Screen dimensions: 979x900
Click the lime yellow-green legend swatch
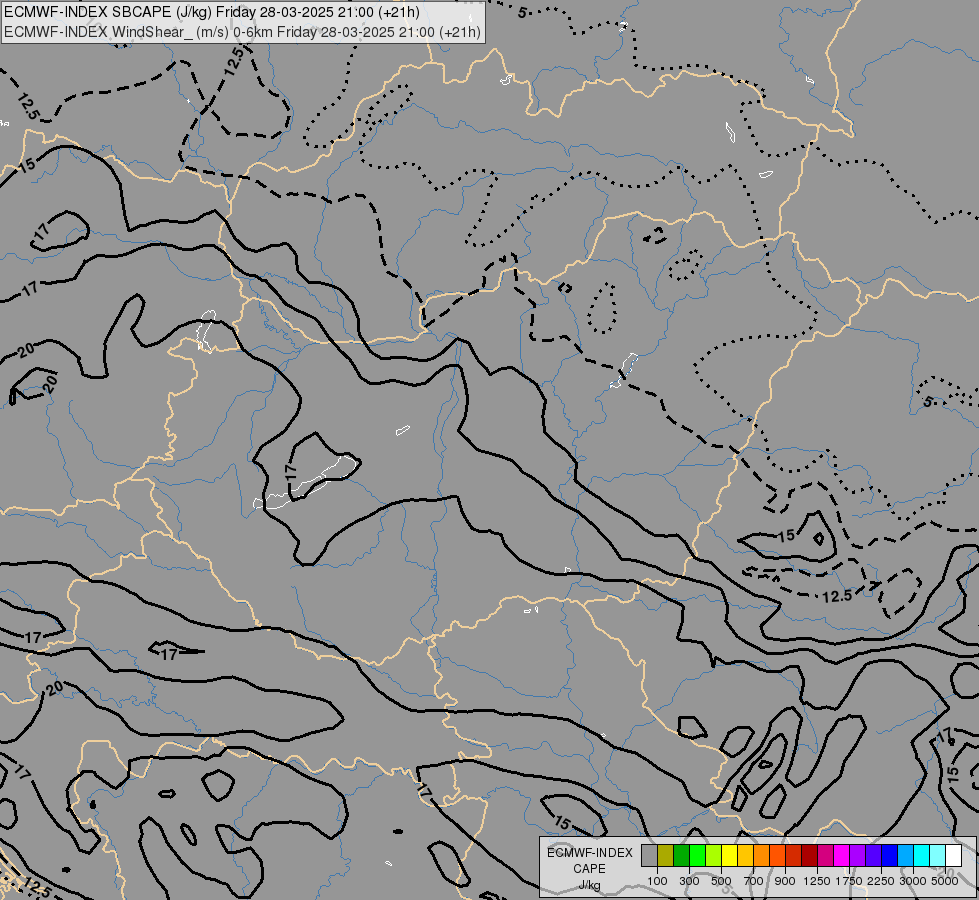coord(714,856)
